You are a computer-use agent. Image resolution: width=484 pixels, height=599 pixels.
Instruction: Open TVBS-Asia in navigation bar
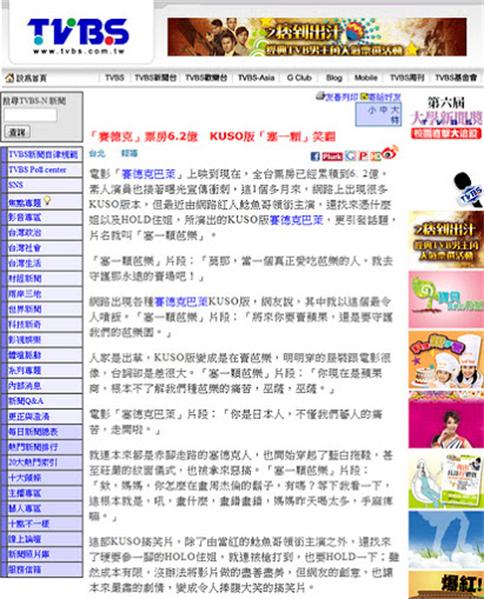[x=256, y=78]
